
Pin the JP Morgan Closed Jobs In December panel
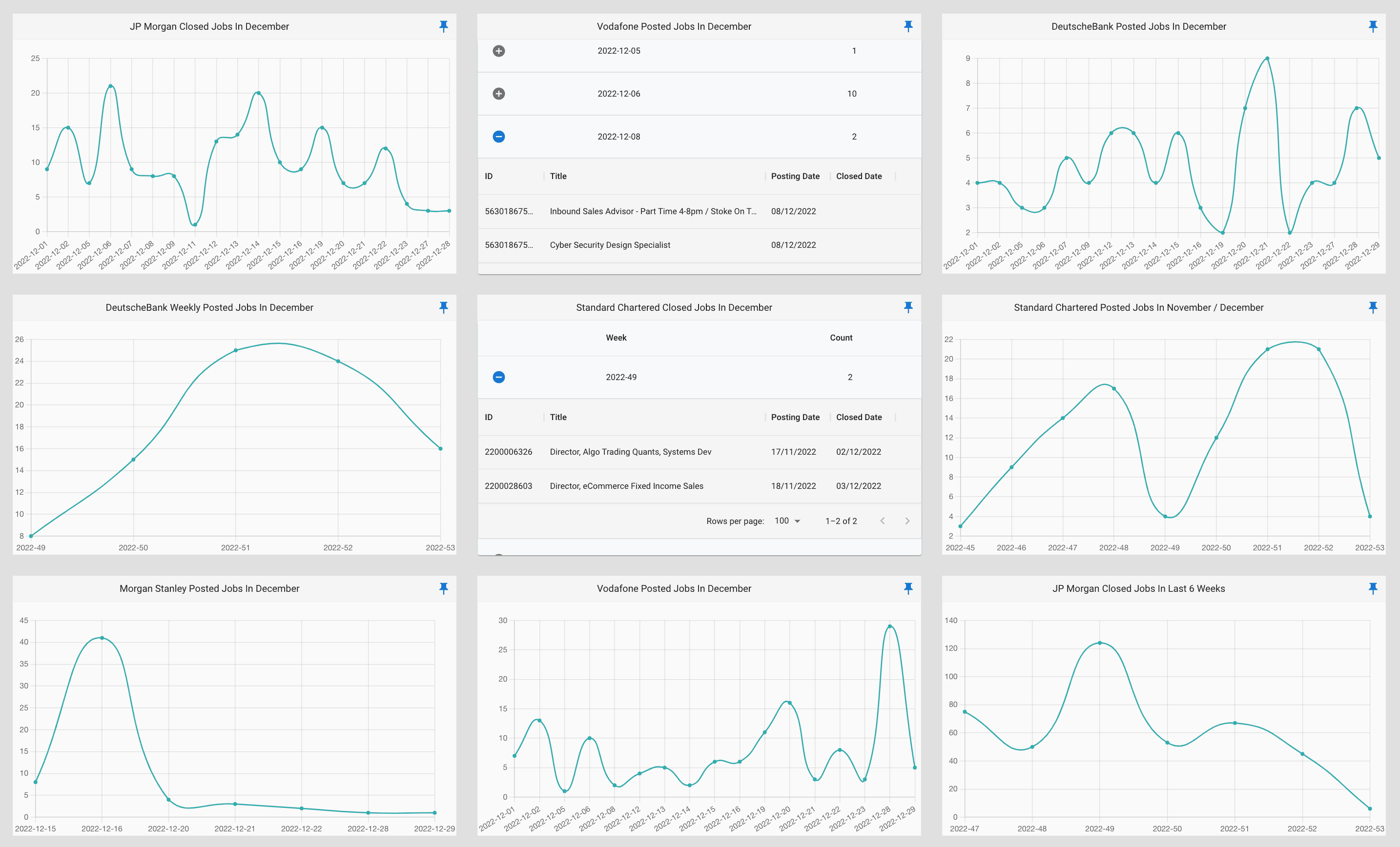[x=444, y=26]
